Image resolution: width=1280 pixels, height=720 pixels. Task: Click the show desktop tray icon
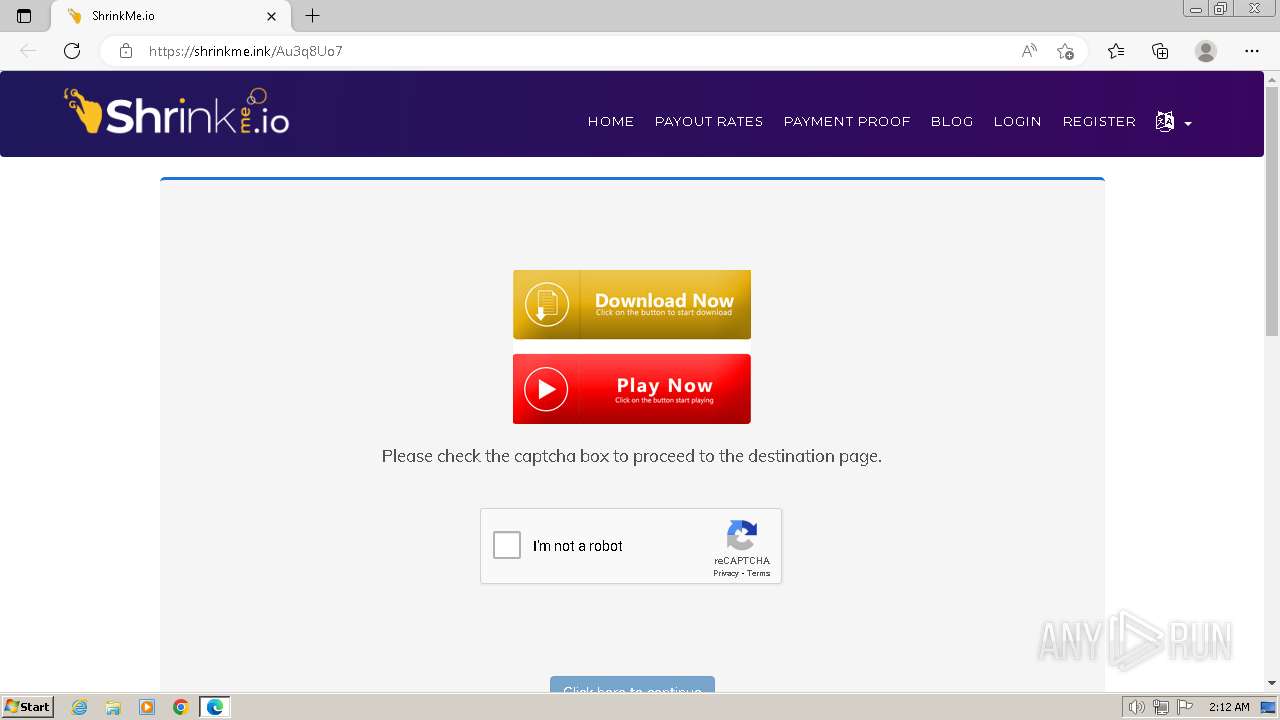(x=1268, y=707)
